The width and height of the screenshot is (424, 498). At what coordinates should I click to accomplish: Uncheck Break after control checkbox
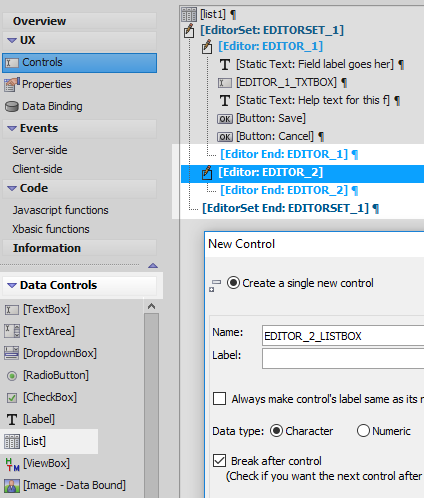click(x=219, y=461)
